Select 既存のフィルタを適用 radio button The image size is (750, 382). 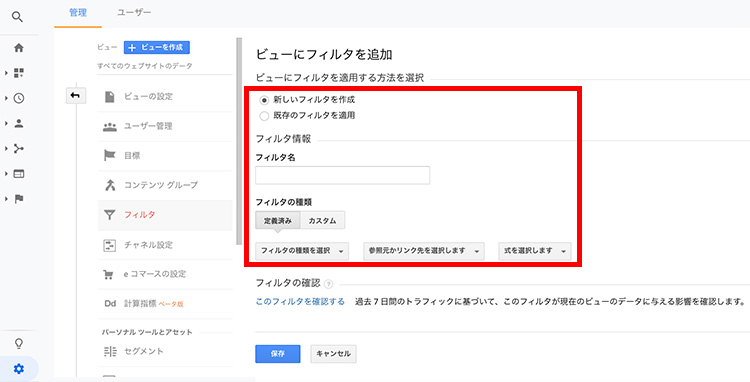point(264,116)
